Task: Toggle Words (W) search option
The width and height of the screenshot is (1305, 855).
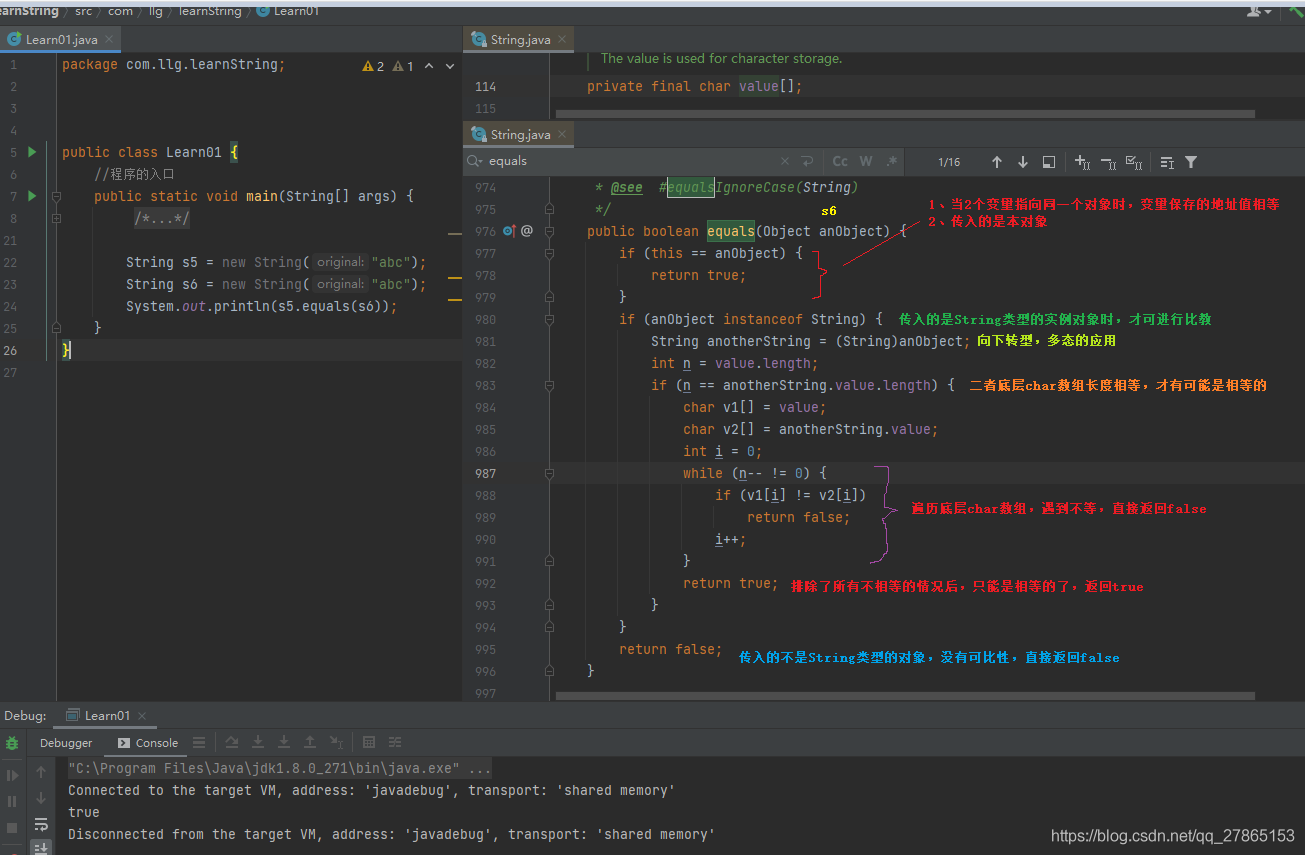Action: click(866, 162)
